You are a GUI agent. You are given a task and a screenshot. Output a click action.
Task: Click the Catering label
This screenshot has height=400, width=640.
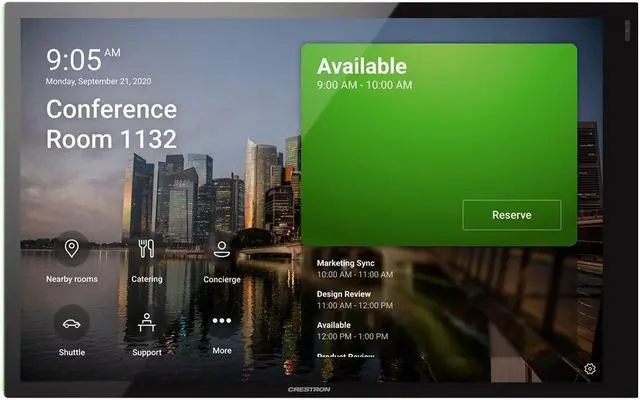pos(147,279)
